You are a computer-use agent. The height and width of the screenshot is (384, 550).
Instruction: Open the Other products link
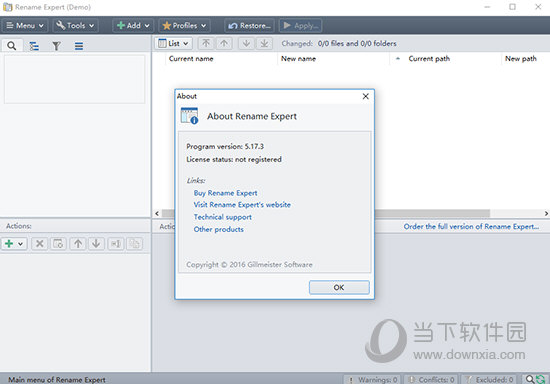pos(219,229)
